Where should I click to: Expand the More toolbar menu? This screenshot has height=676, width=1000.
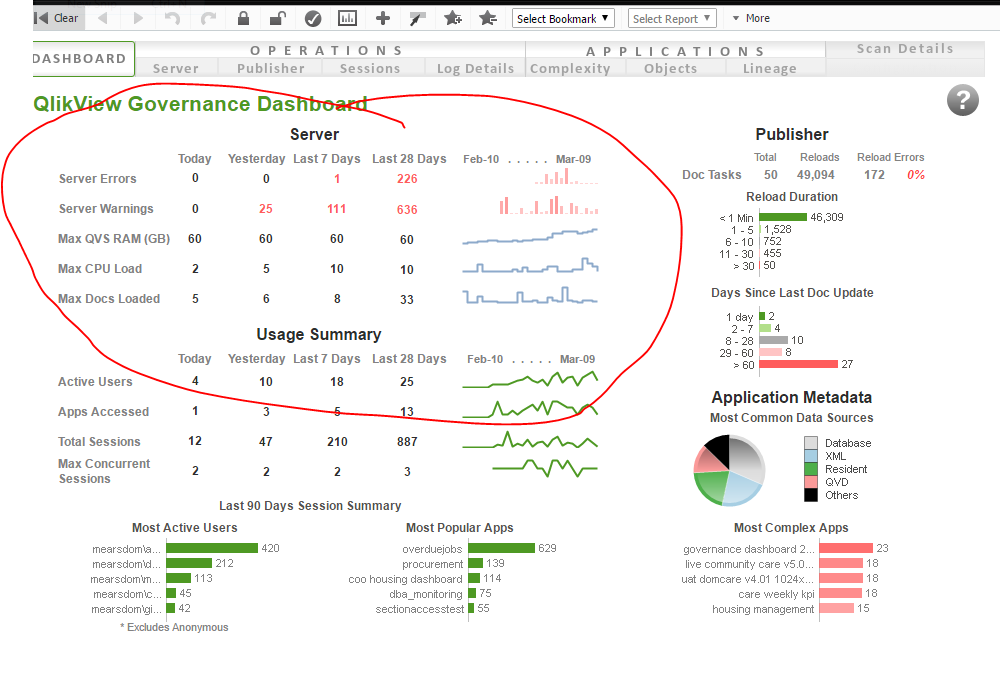point(751,18)
